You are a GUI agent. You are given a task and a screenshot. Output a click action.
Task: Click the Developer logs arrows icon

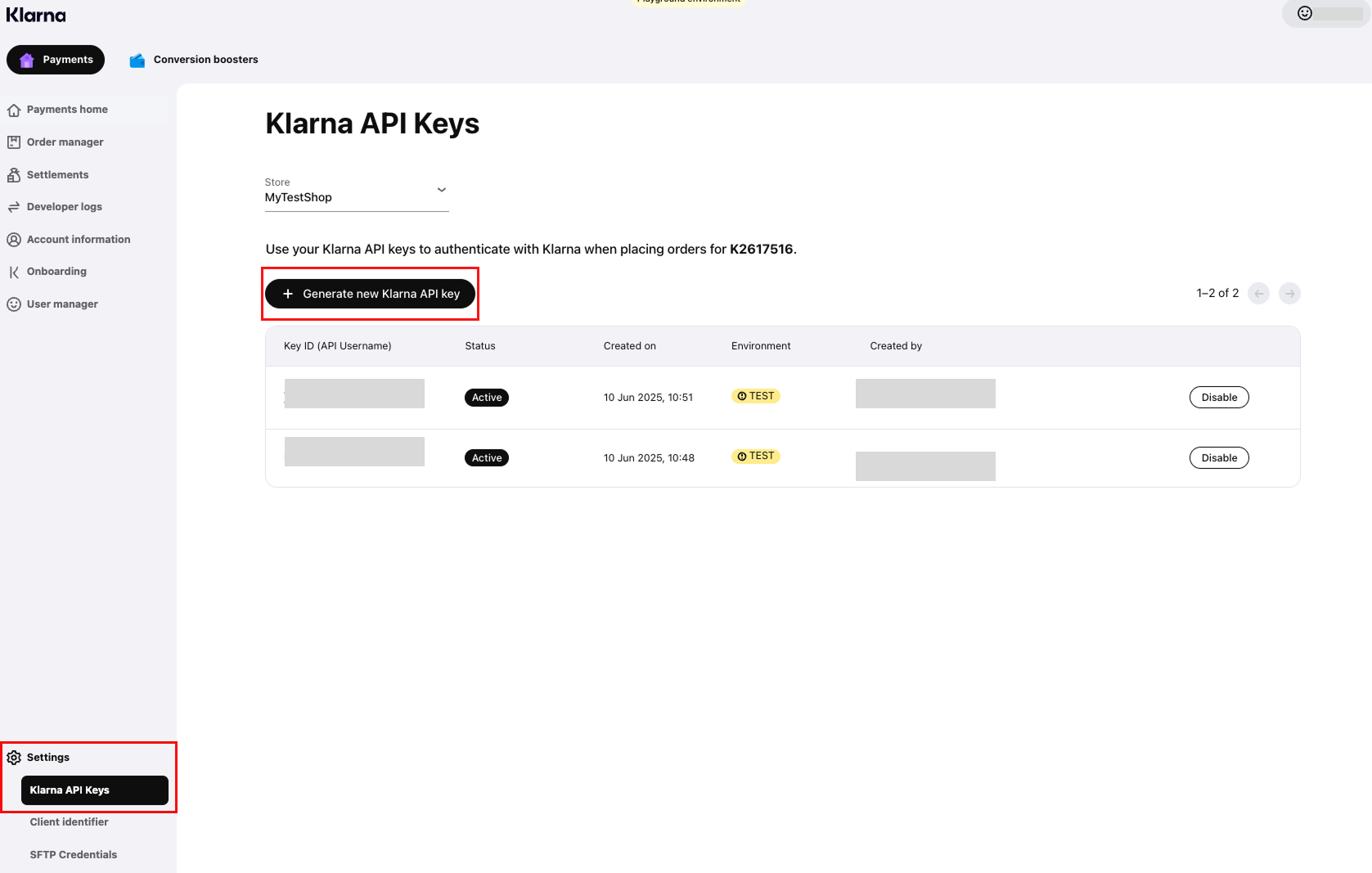14,207
